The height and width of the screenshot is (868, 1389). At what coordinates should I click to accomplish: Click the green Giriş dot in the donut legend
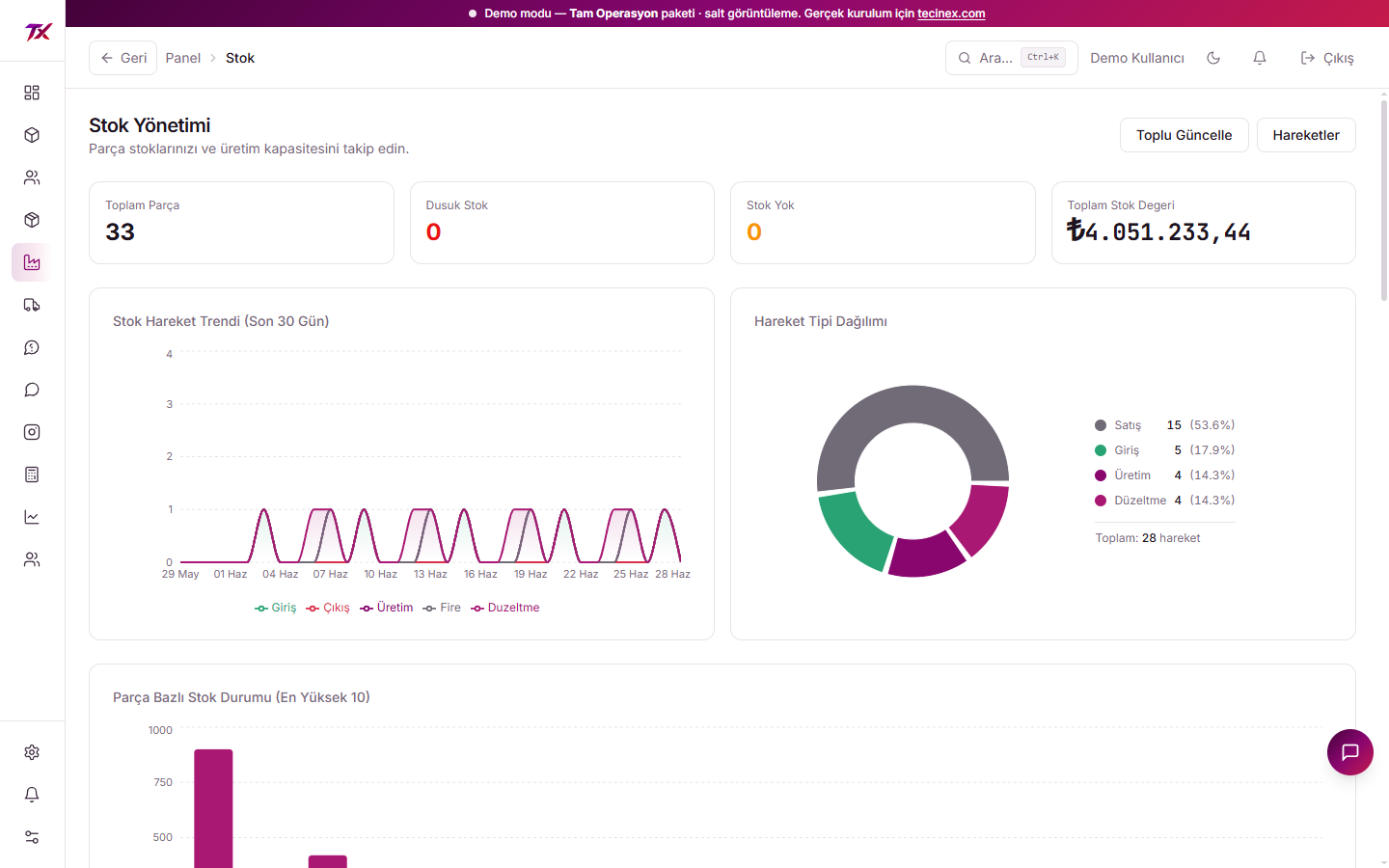pyautogui.click(x=1101, y=450)
